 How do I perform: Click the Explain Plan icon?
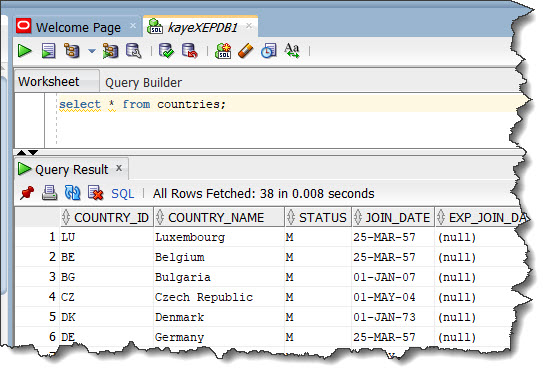[72, 51]
